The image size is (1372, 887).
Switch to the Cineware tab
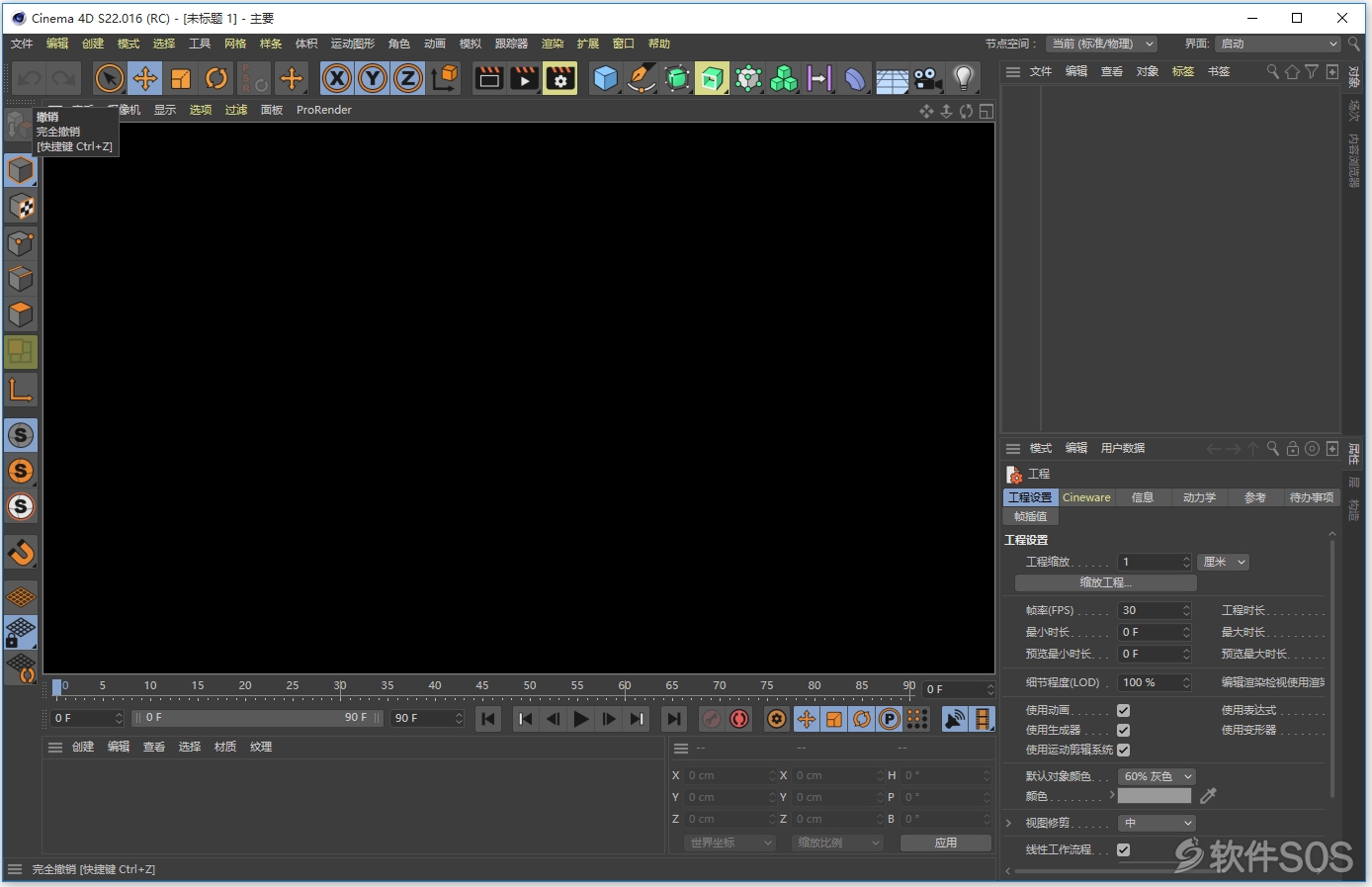(1086, 497)
